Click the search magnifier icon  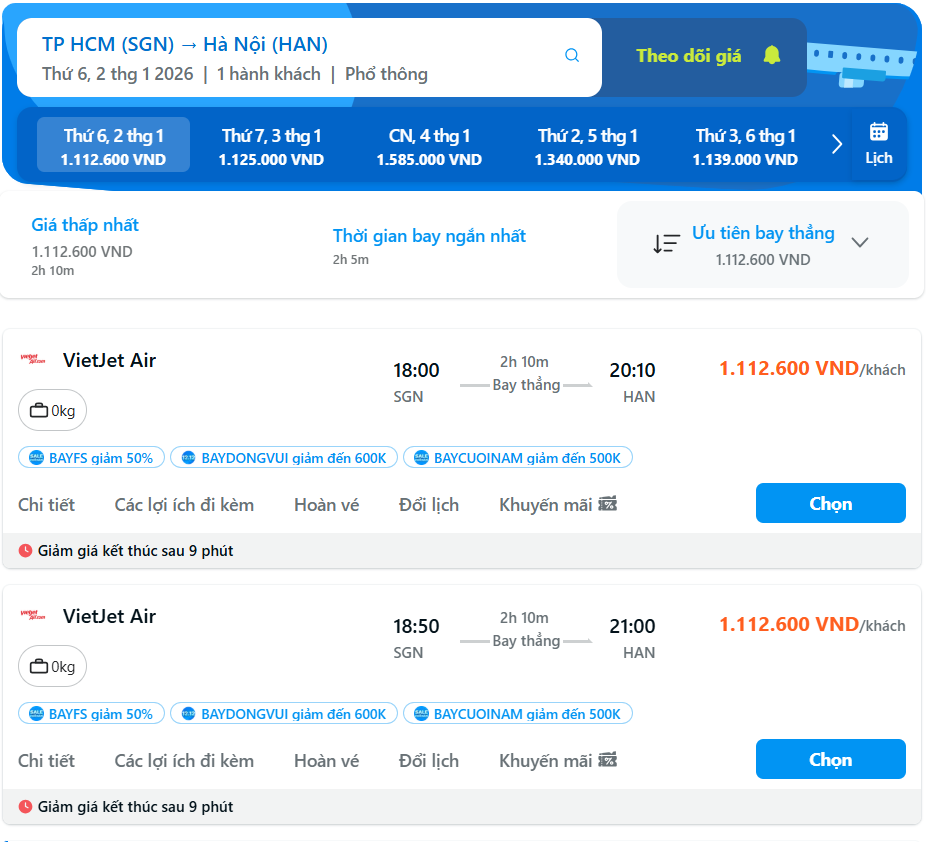(x=572, y=56)
